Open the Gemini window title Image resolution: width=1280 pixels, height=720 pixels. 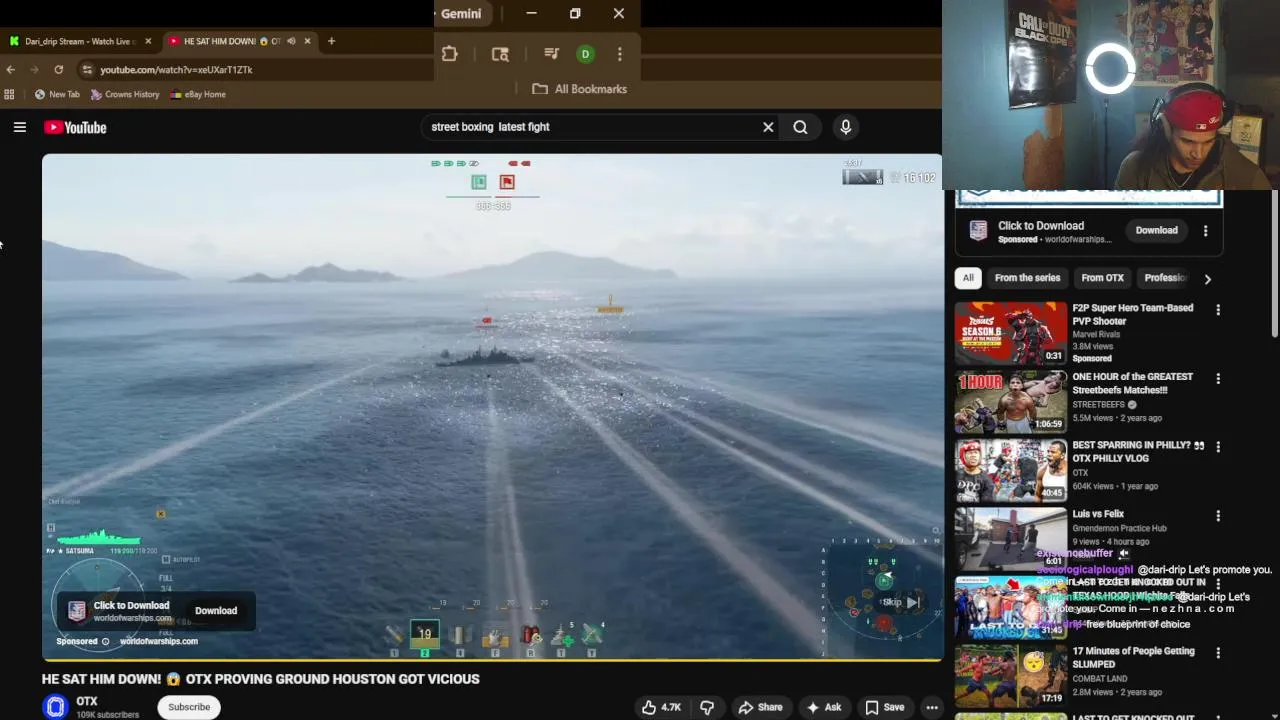tap(461, 13)
